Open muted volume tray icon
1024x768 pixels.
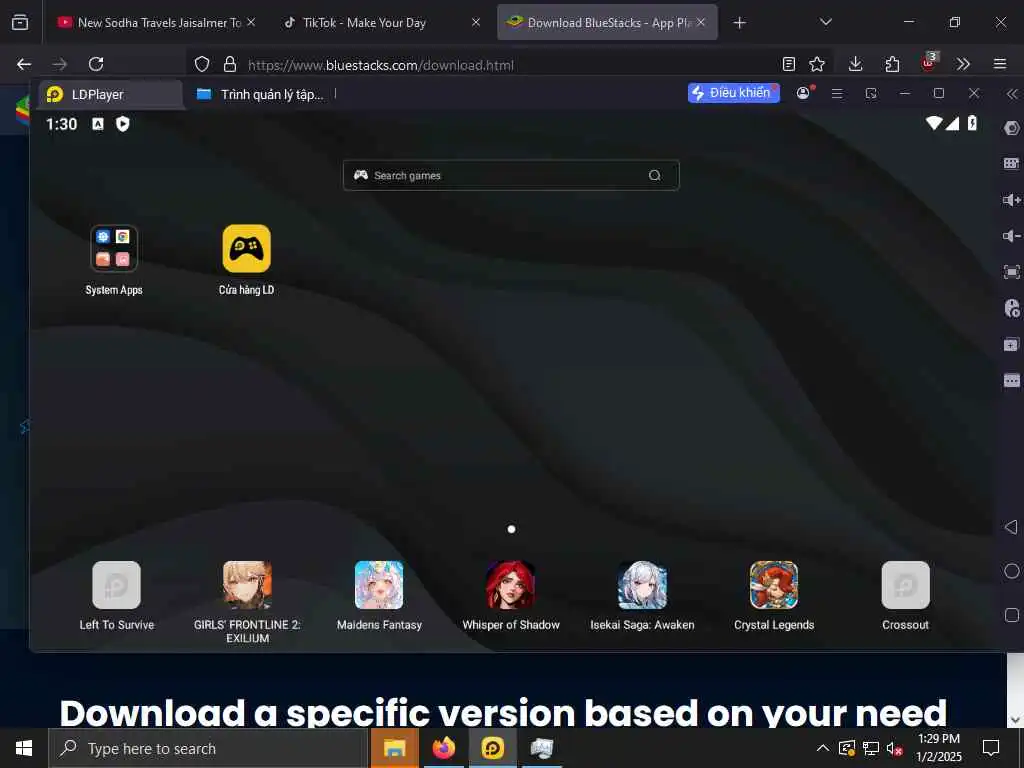click(x=894, y=748)
